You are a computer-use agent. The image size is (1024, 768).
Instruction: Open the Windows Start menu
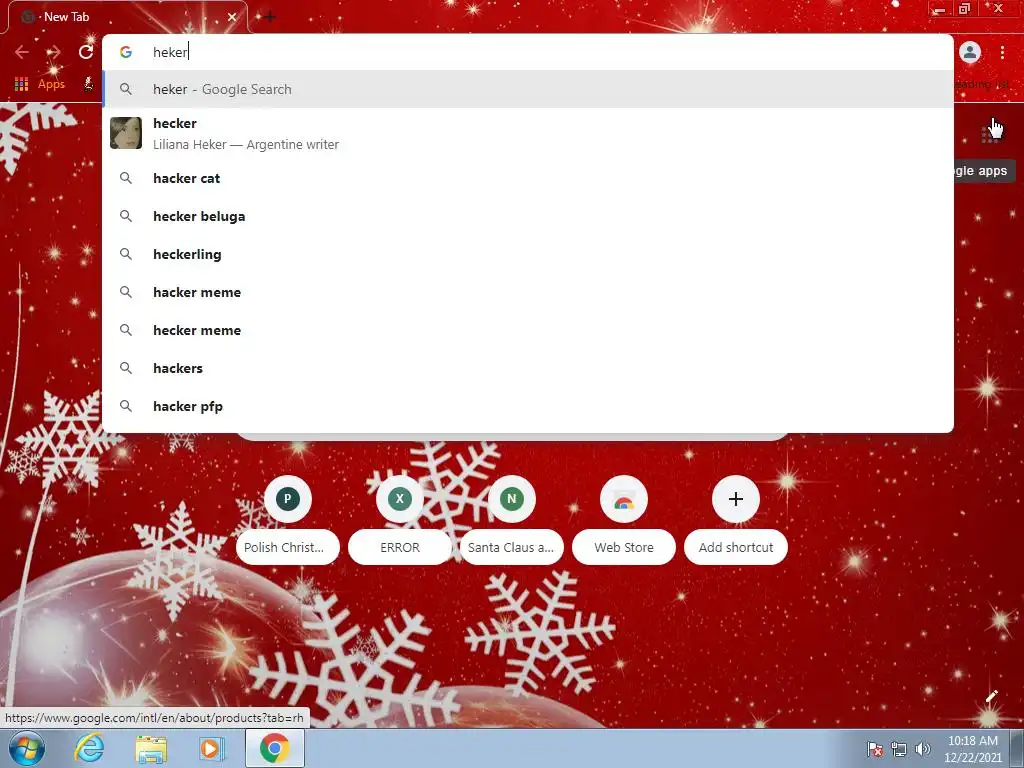click(27, 748)
